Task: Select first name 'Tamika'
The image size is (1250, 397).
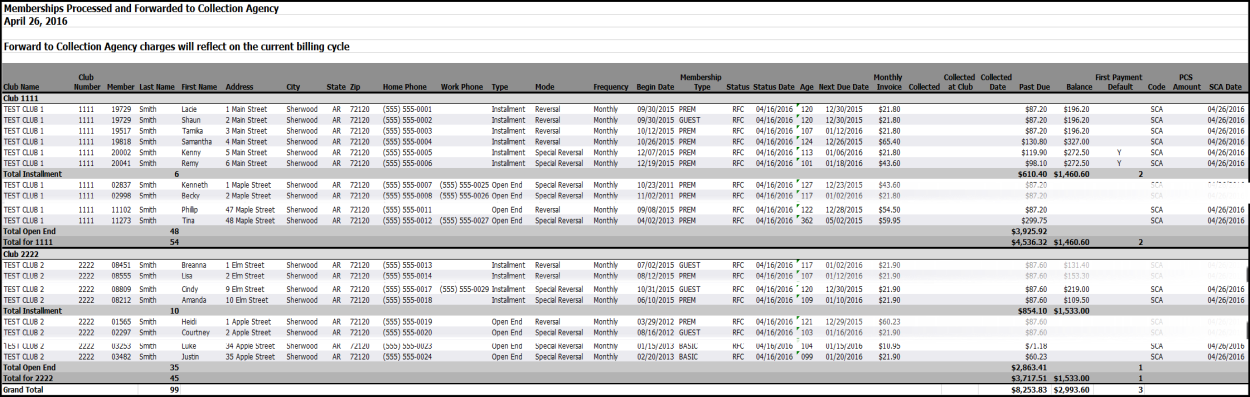Action: [x=192, y=130]
